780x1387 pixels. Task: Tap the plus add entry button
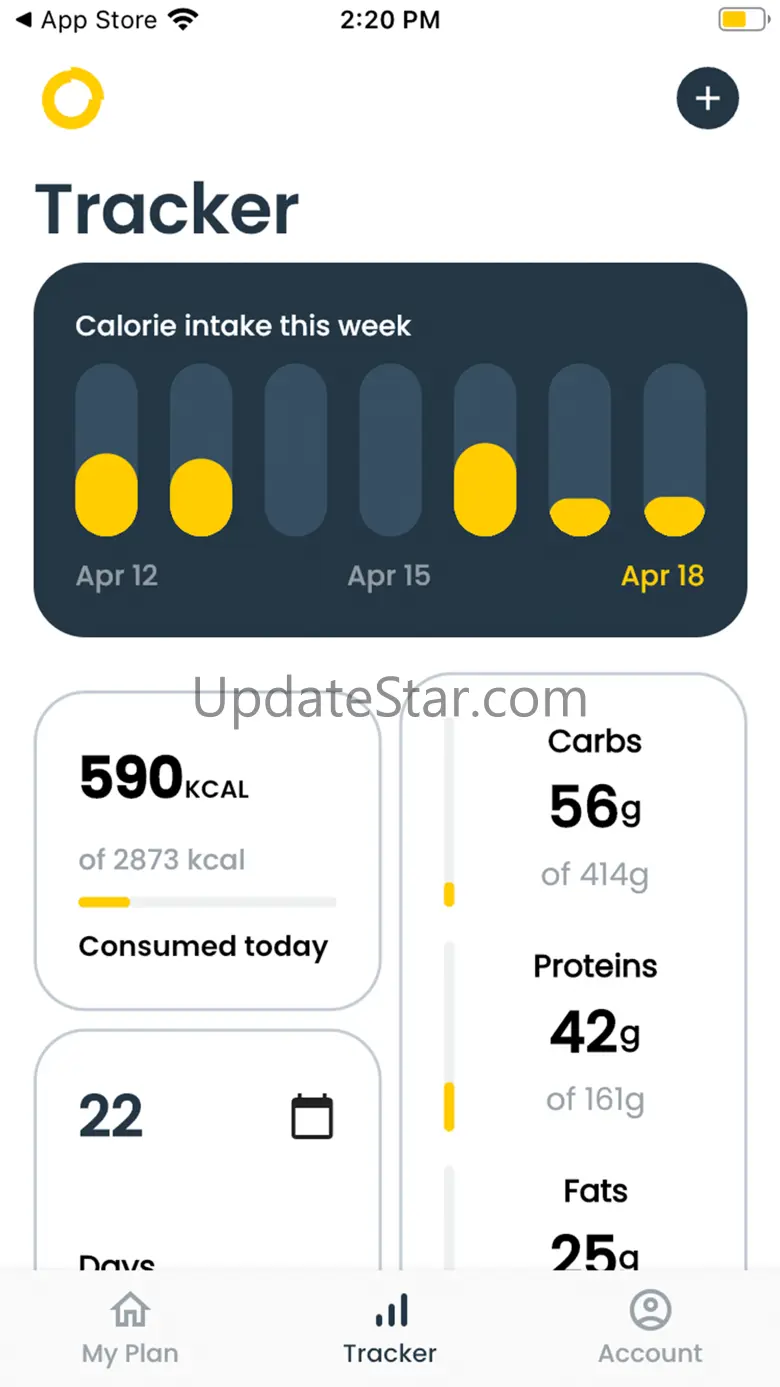click(x=707, y=98)
